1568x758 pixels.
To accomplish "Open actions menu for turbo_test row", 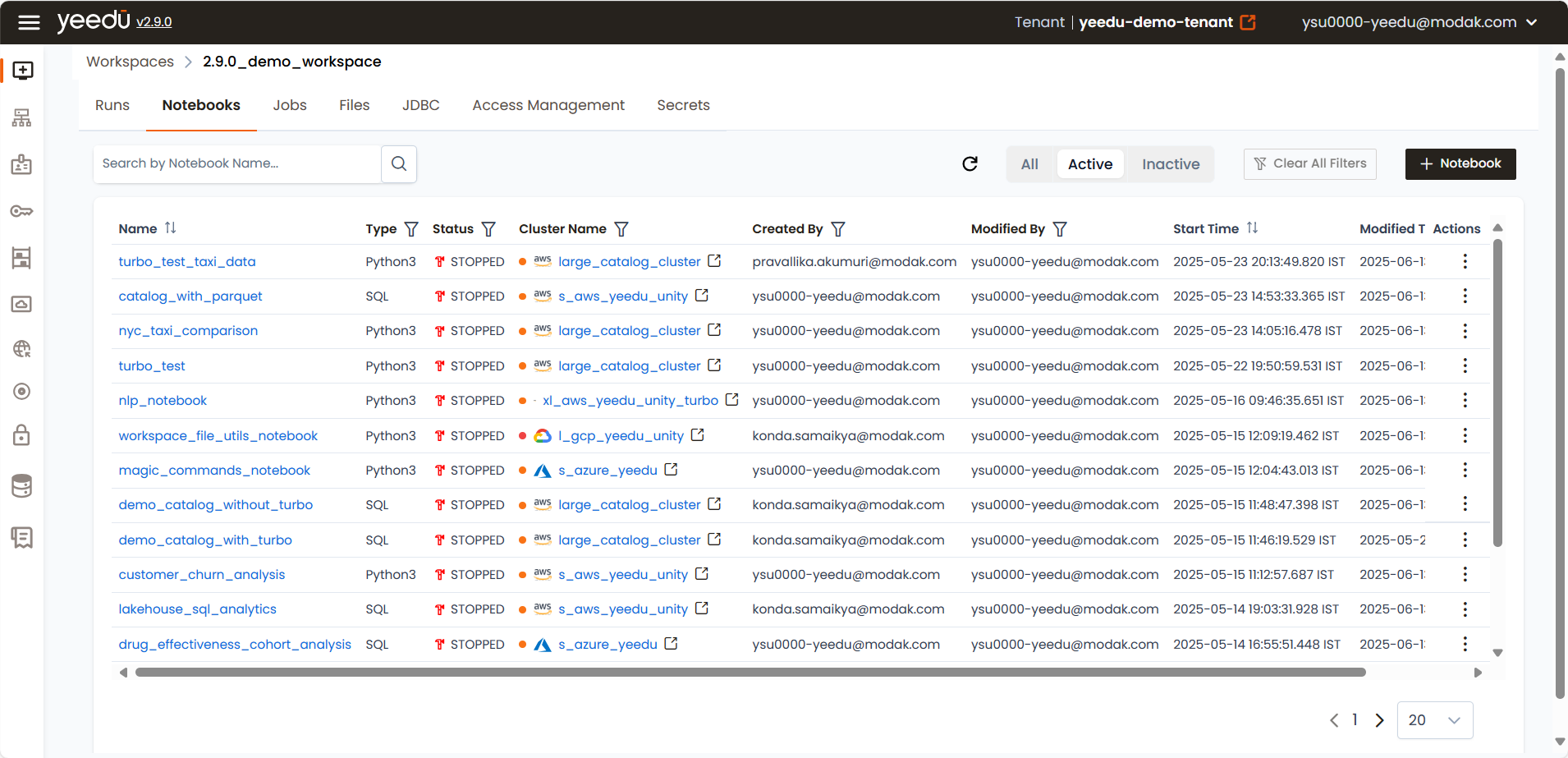I will tap(1465, 365).
